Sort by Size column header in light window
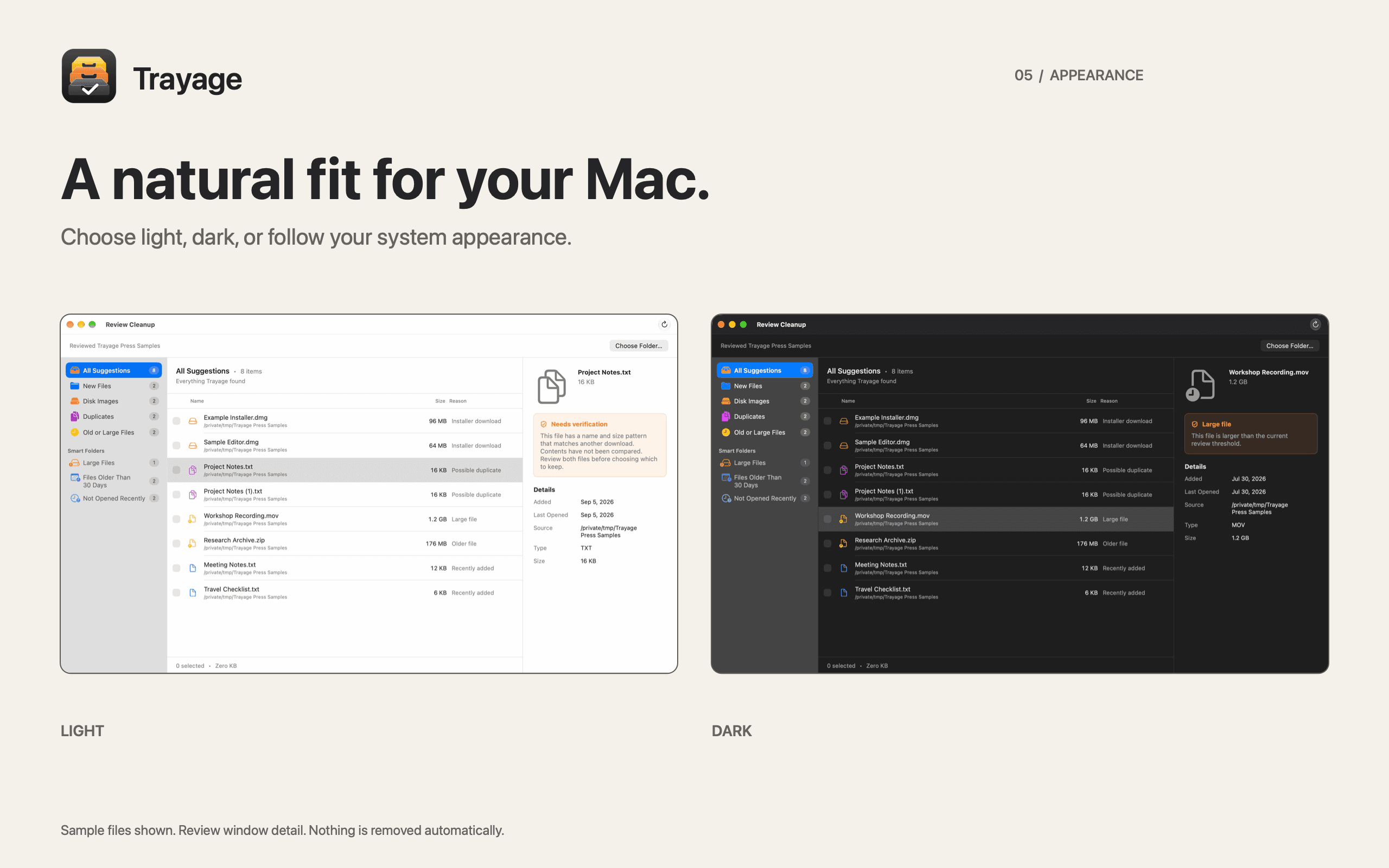 (439, 401)
